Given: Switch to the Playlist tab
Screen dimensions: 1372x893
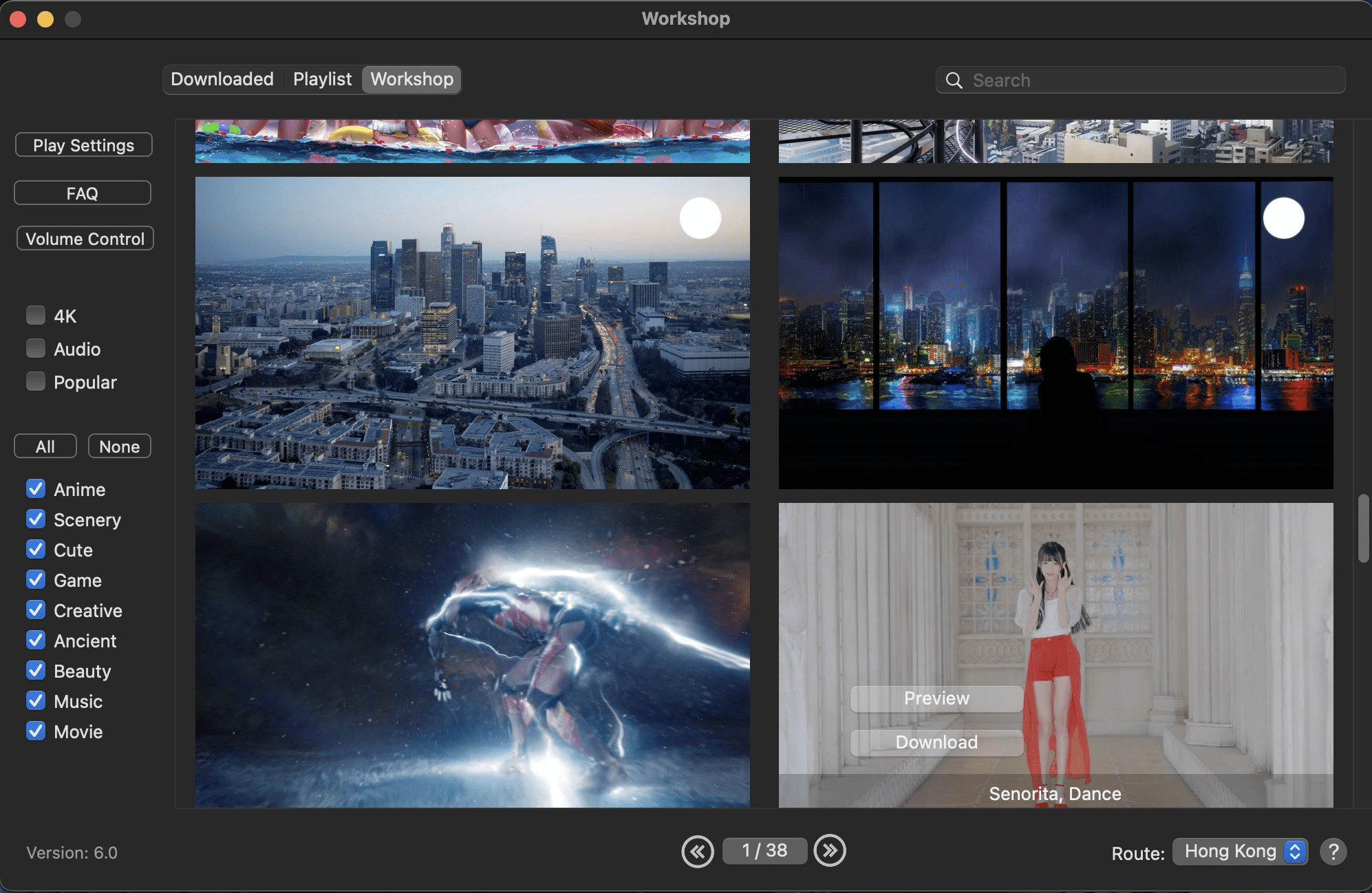Looking at the screenshot, I should coord(322,79).
